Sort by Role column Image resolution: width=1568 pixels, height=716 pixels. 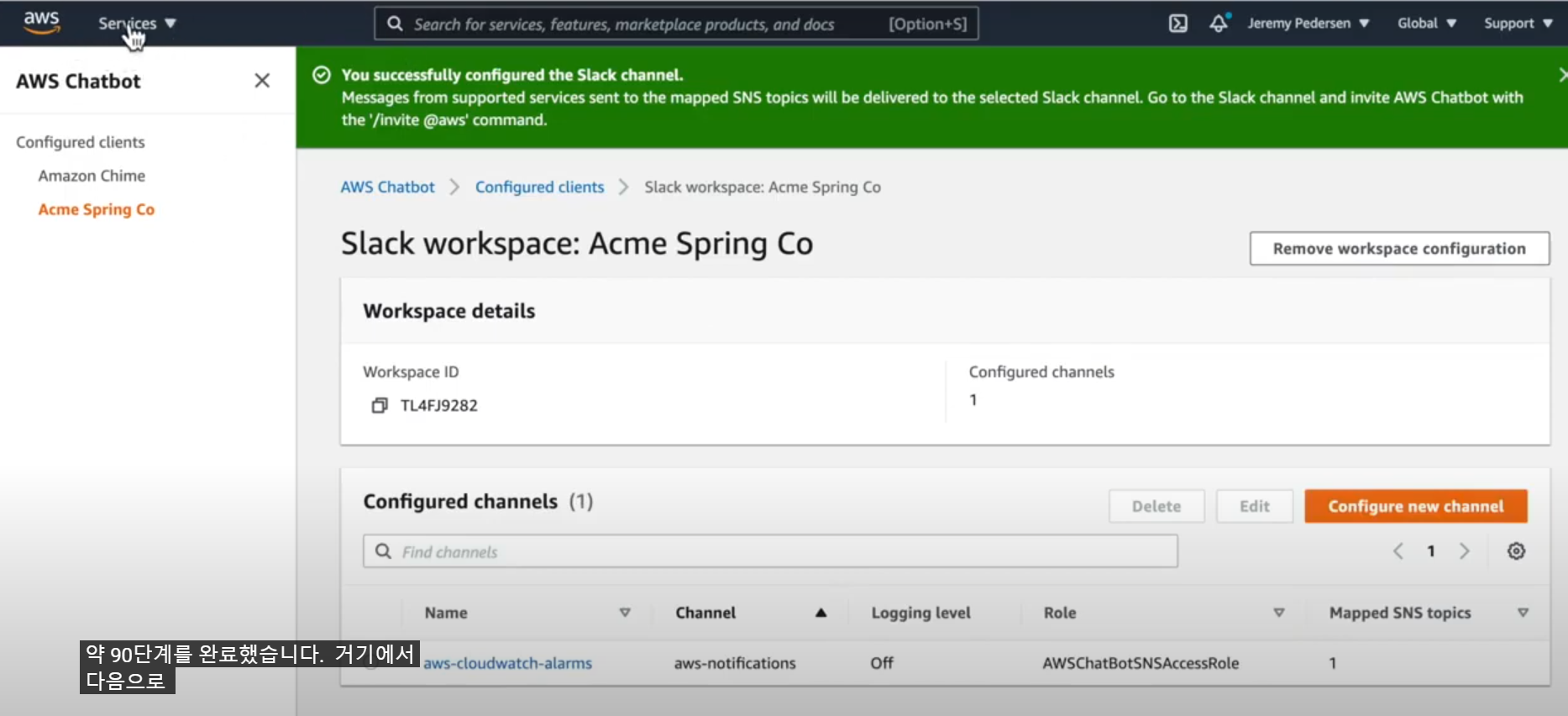[x=1278, y=613]
